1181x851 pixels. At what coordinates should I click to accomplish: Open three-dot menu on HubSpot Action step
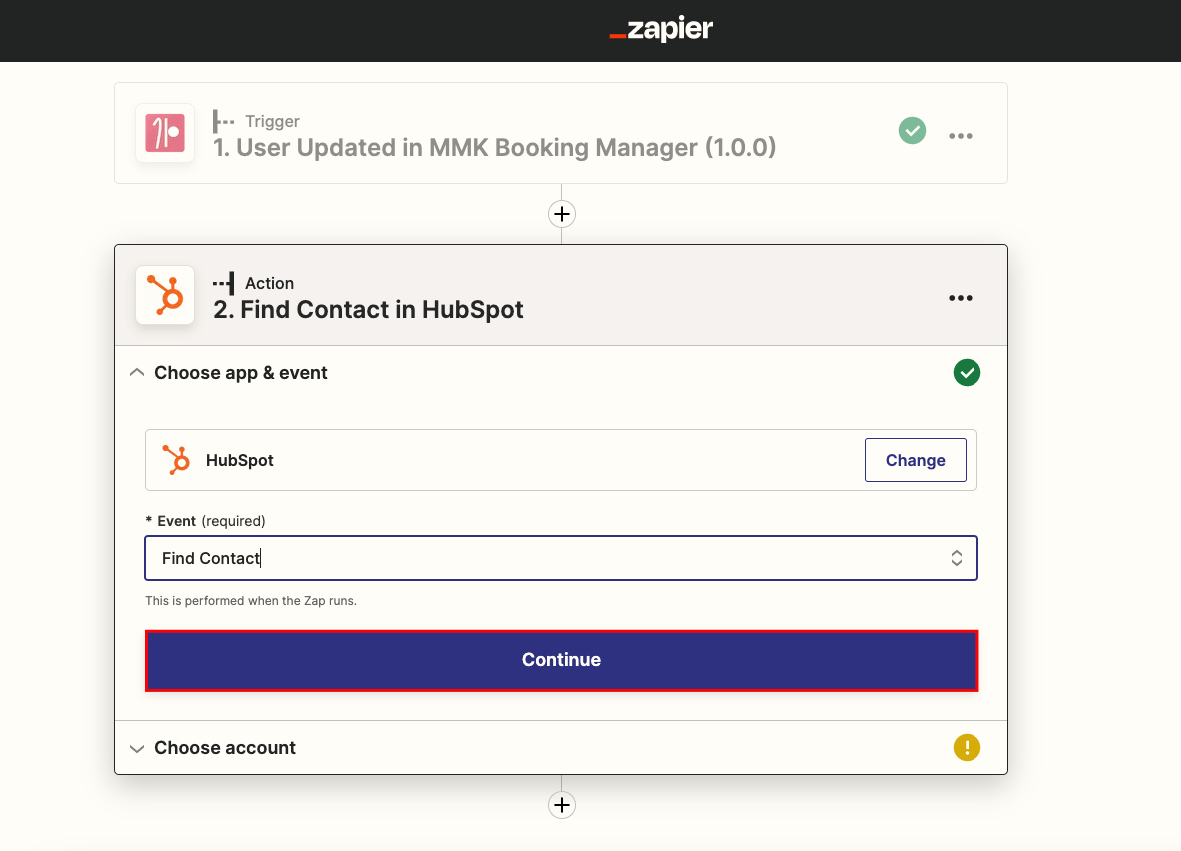point(960,298)
